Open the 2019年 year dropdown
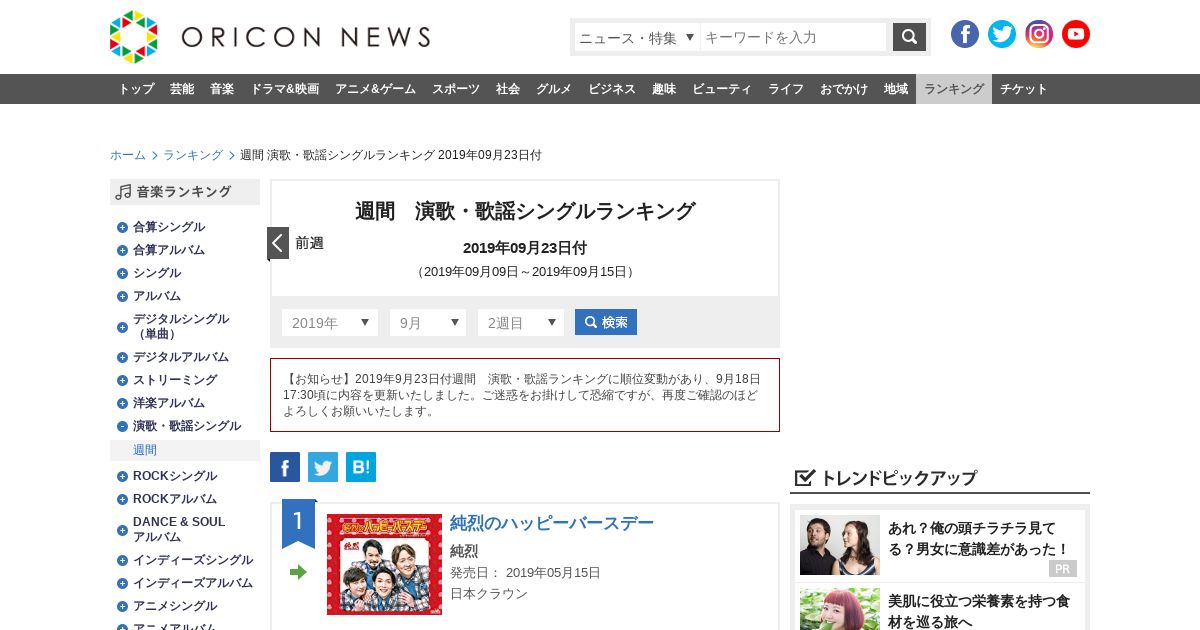Image resolution: width=1200 pixels, height=630 pixels. tap(330, 322)
